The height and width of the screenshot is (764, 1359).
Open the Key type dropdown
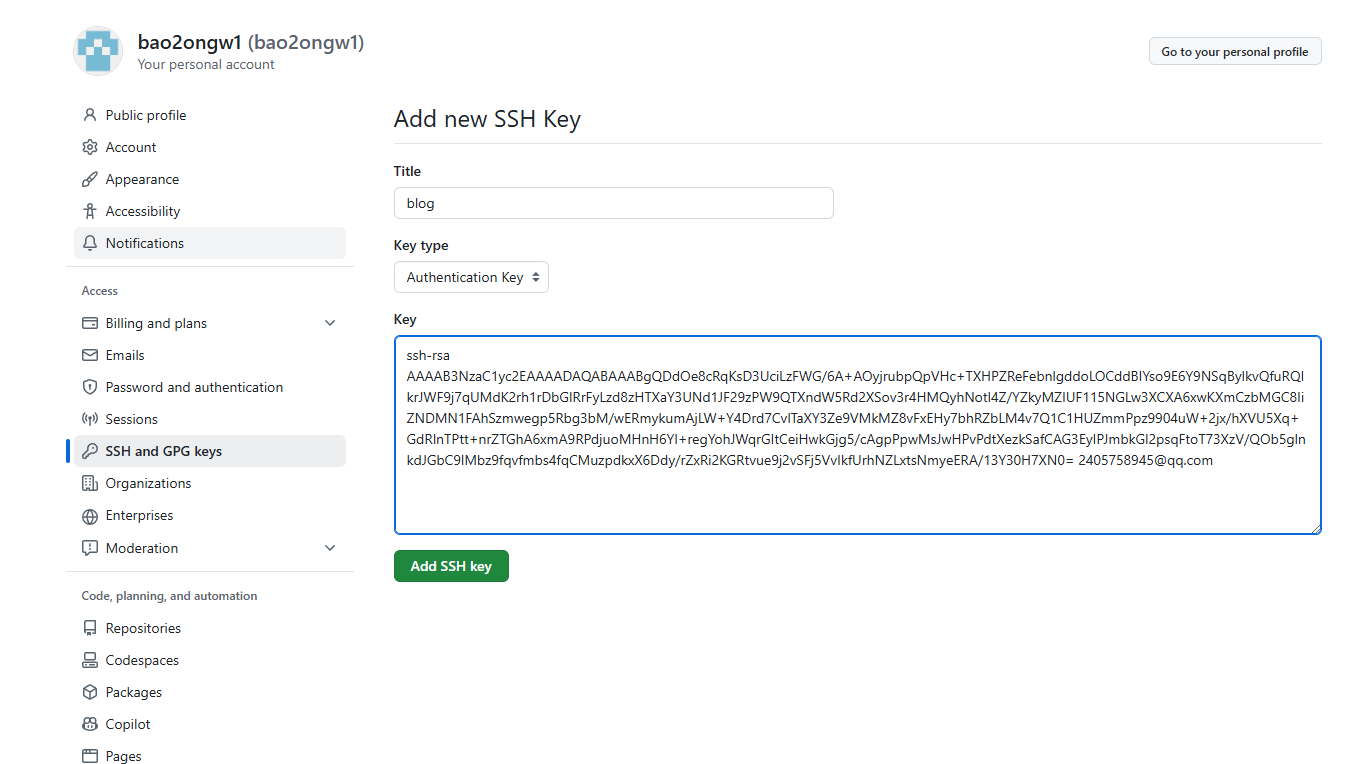pos(471,277)
